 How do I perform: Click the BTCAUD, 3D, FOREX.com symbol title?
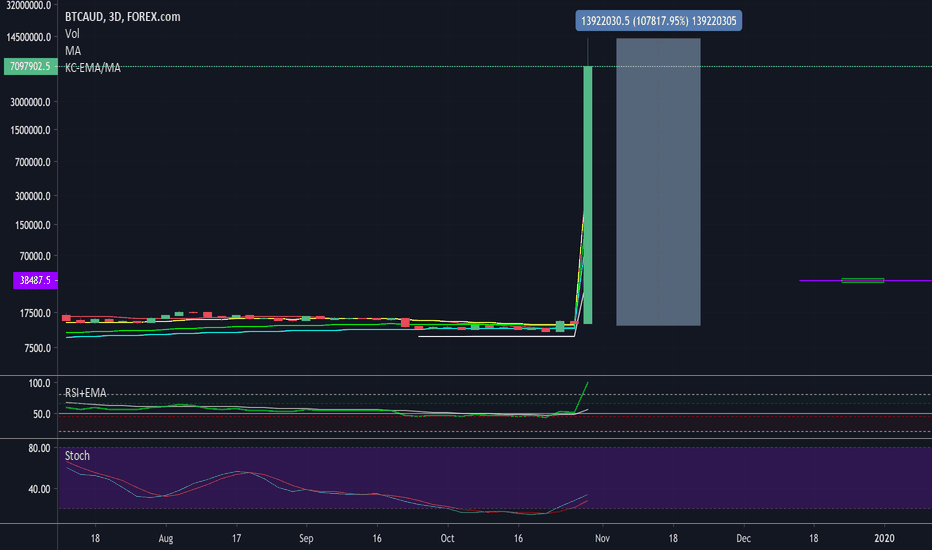point(122,17)
